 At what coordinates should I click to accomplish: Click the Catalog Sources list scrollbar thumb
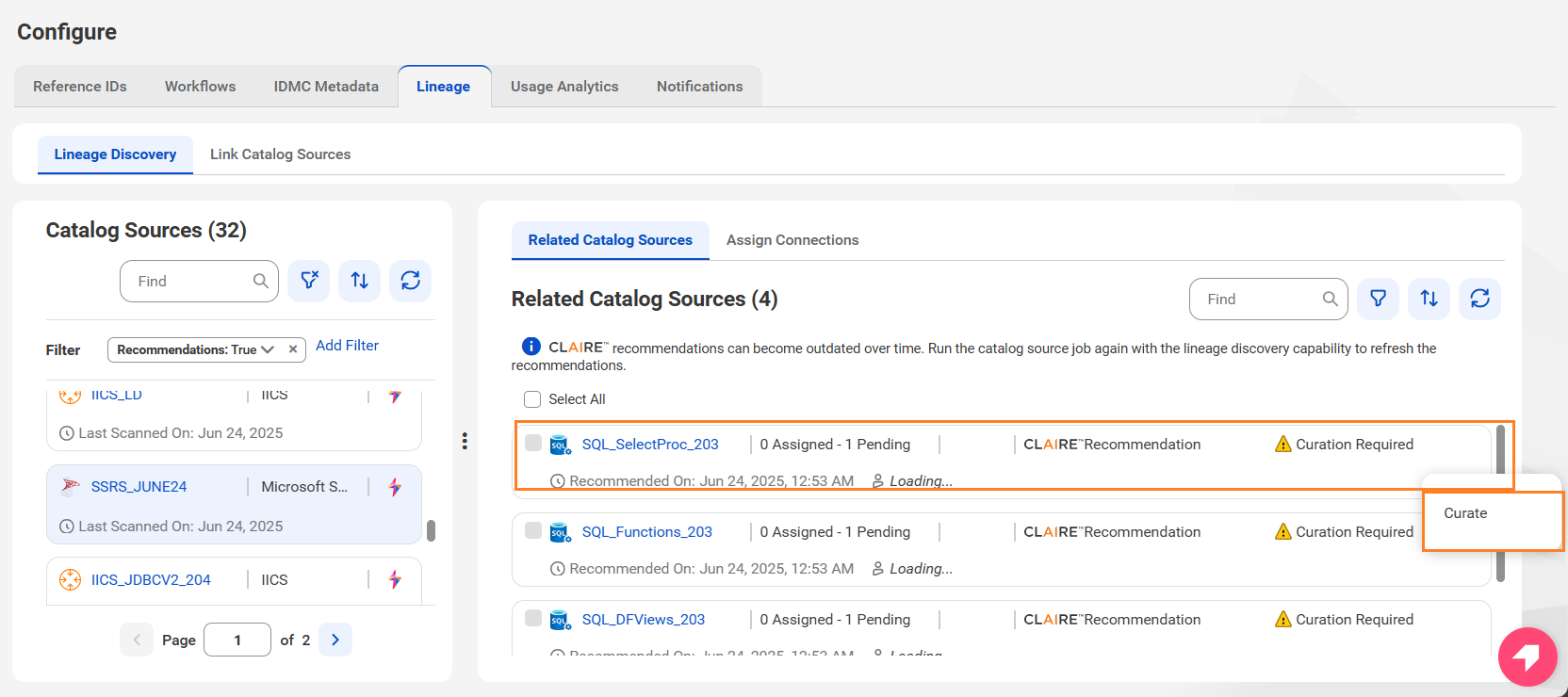click(x=431, y=530)
